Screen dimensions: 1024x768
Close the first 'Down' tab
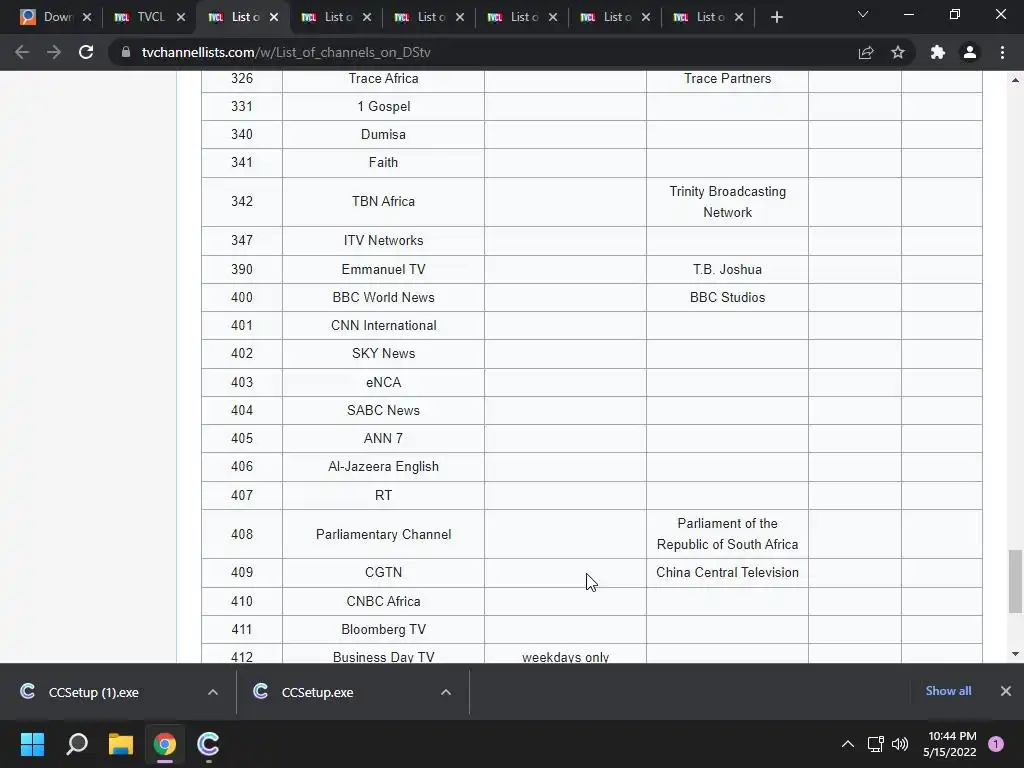click(87, 17)
